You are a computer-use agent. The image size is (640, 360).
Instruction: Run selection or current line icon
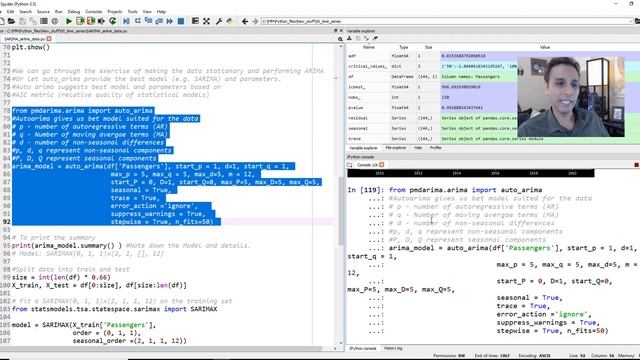click(x=101, y=21)
